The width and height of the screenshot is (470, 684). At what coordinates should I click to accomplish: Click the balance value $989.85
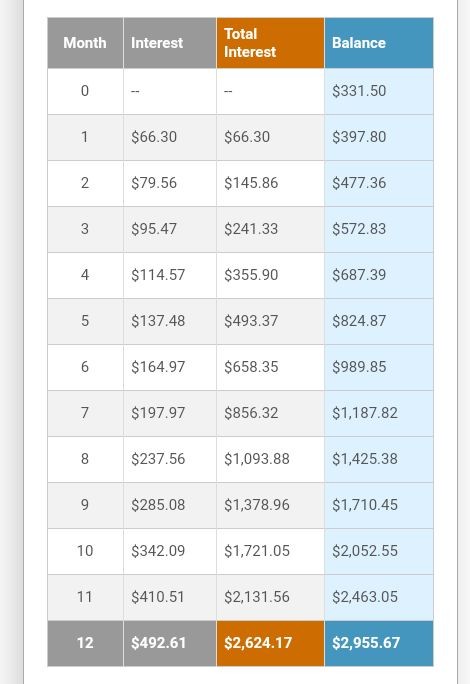[x=379, y=367]
